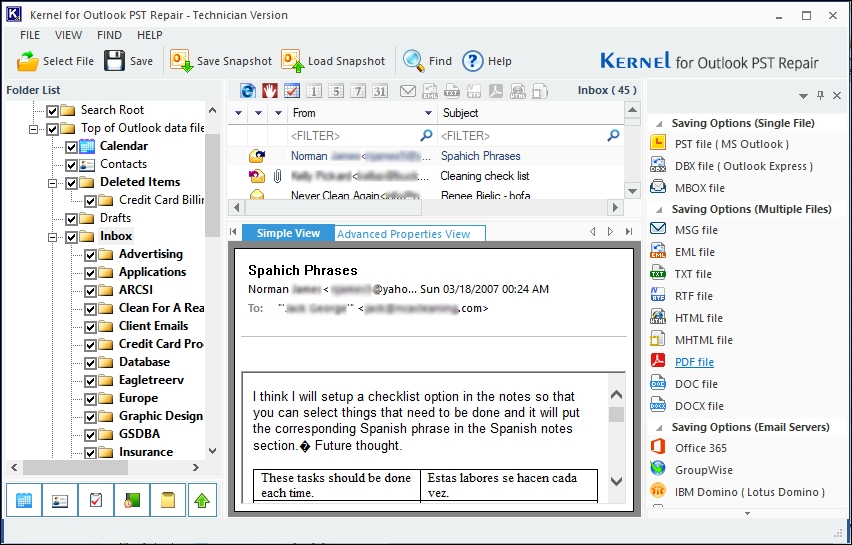Expand more saving options at panel bottom
The image size is (852, 545).
click(x=747, y=513)
